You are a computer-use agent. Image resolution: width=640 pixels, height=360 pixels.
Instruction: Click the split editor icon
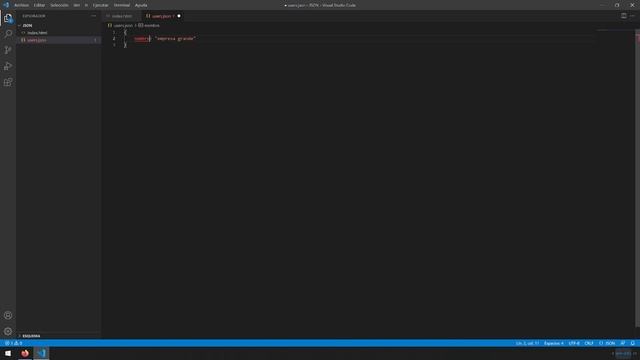(x=624, y=16)
